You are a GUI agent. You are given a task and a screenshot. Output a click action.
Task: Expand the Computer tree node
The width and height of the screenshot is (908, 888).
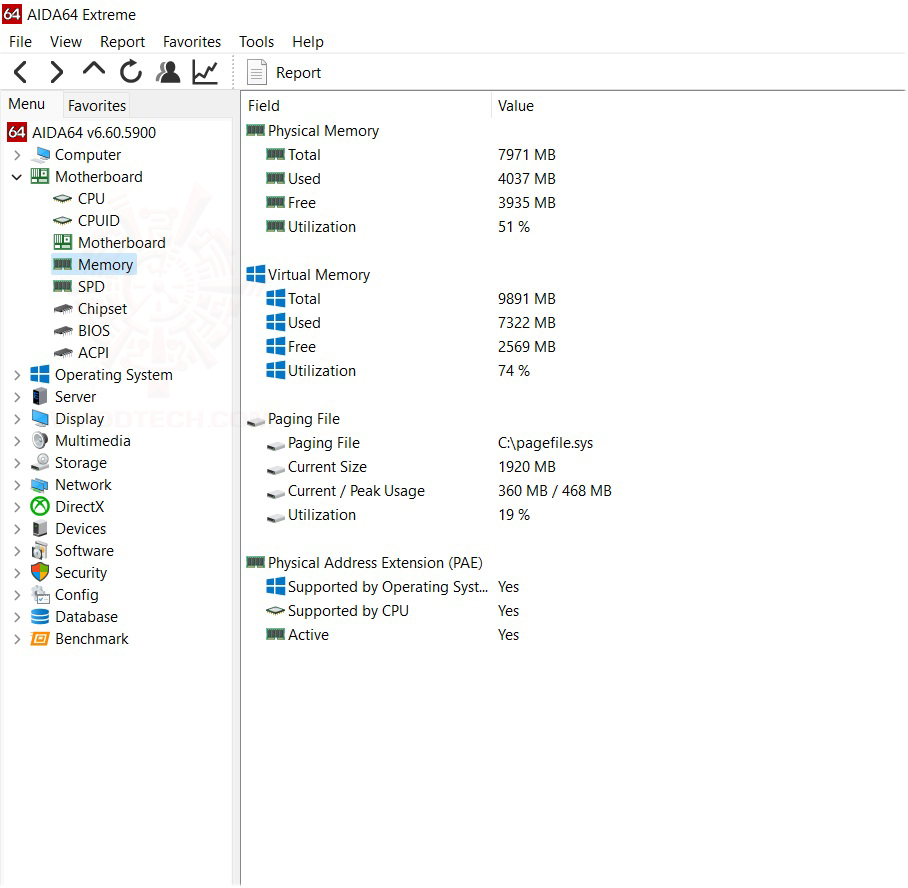[x=17, y=155]
